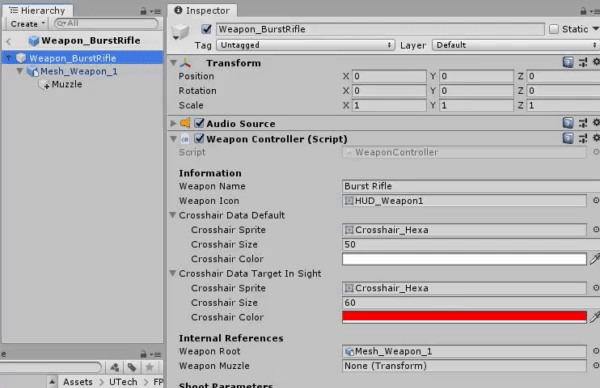Open Transform component help icon
The width and height of the screenshot is (600, 388).
point(568,62)
